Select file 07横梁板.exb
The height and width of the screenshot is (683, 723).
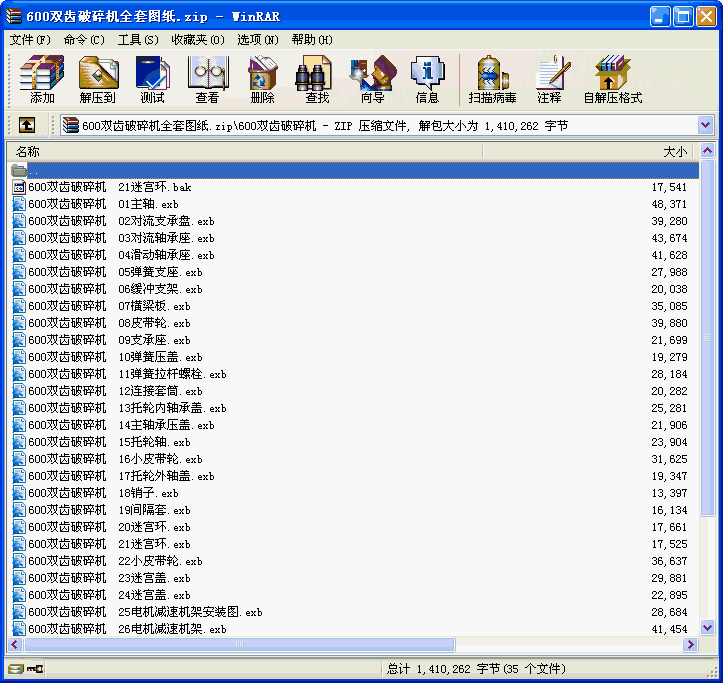point(109,306)
